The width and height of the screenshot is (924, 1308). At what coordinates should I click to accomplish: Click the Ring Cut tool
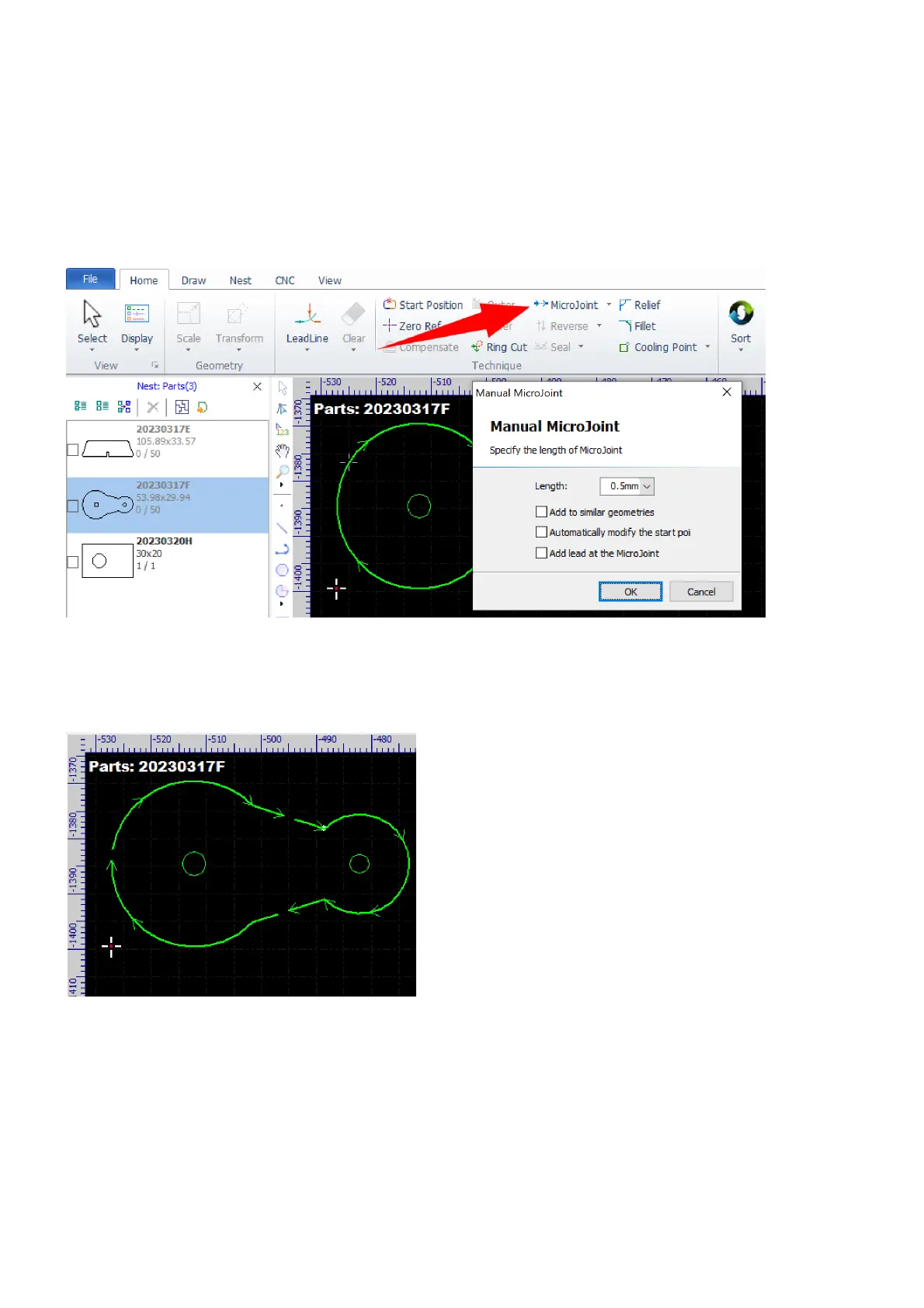coord(499,347)
